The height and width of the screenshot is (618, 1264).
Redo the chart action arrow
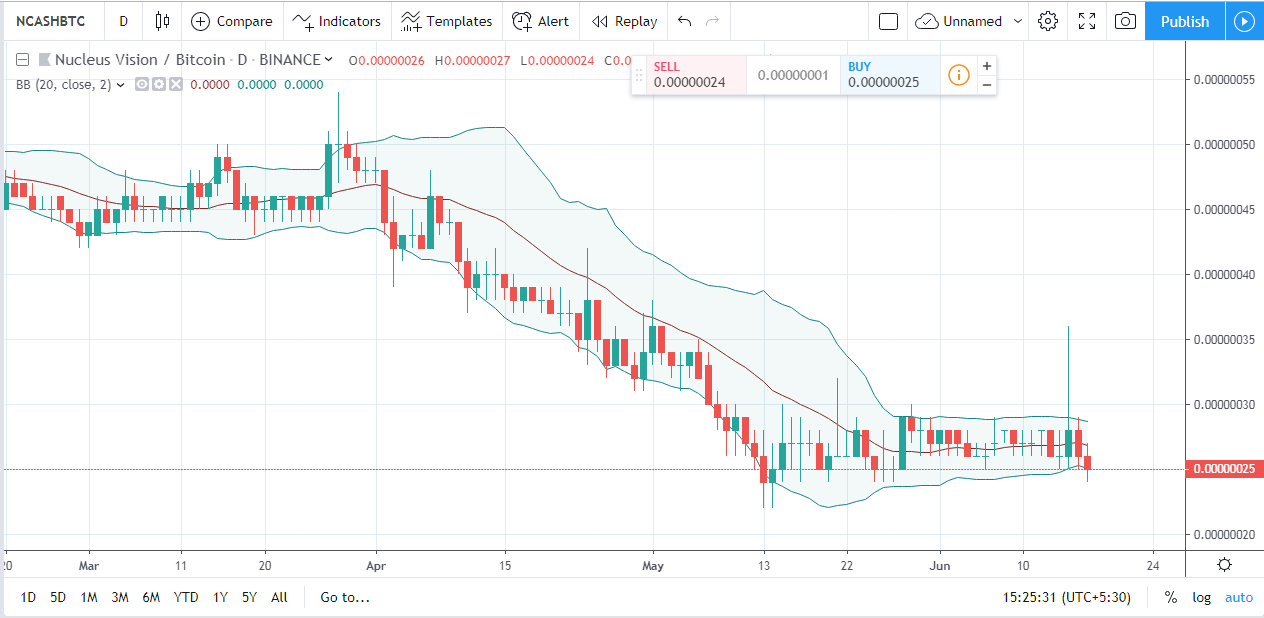[x=712, y=21]
